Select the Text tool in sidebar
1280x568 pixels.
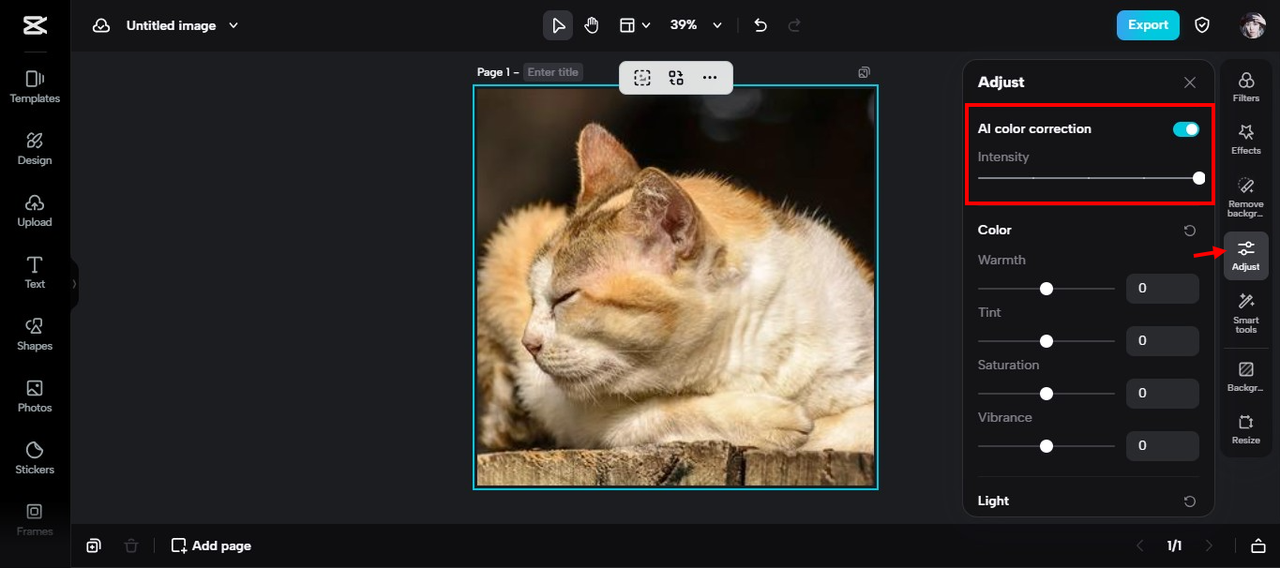tap(35, 272)
